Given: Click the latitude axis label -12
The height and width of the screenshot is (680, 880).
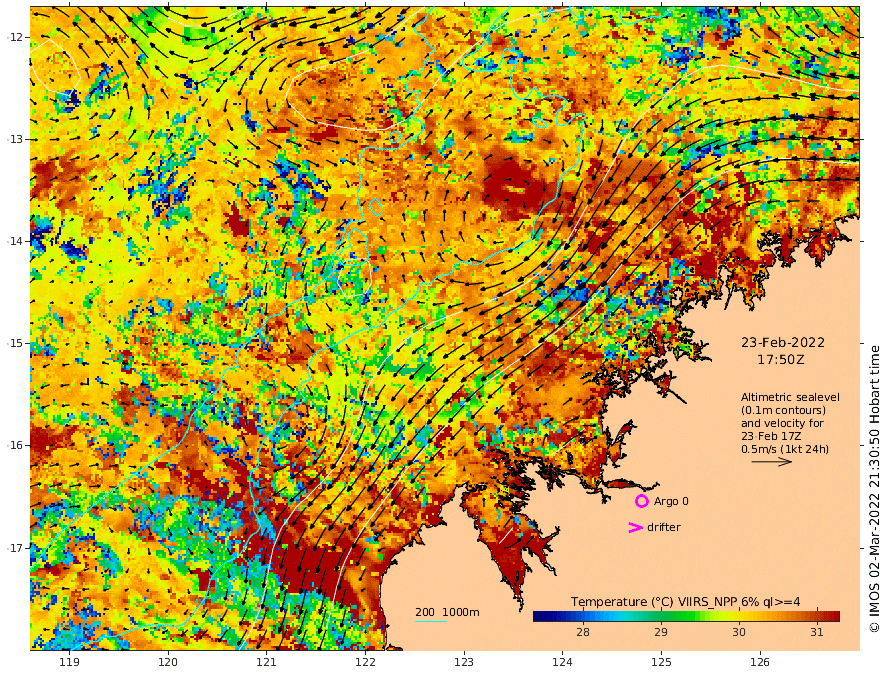Looking at the screenshot, I should 15,37.
